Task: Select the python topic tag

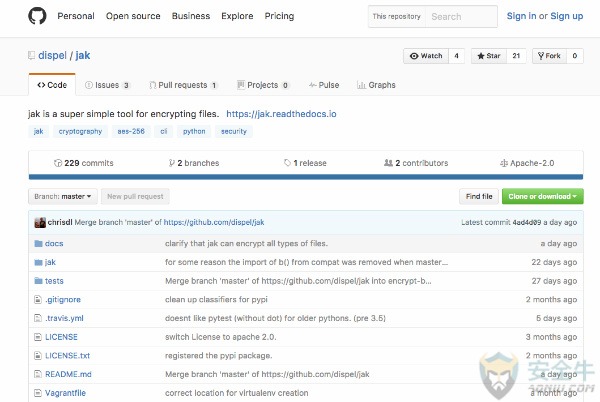Action: (x=194, y=132)
